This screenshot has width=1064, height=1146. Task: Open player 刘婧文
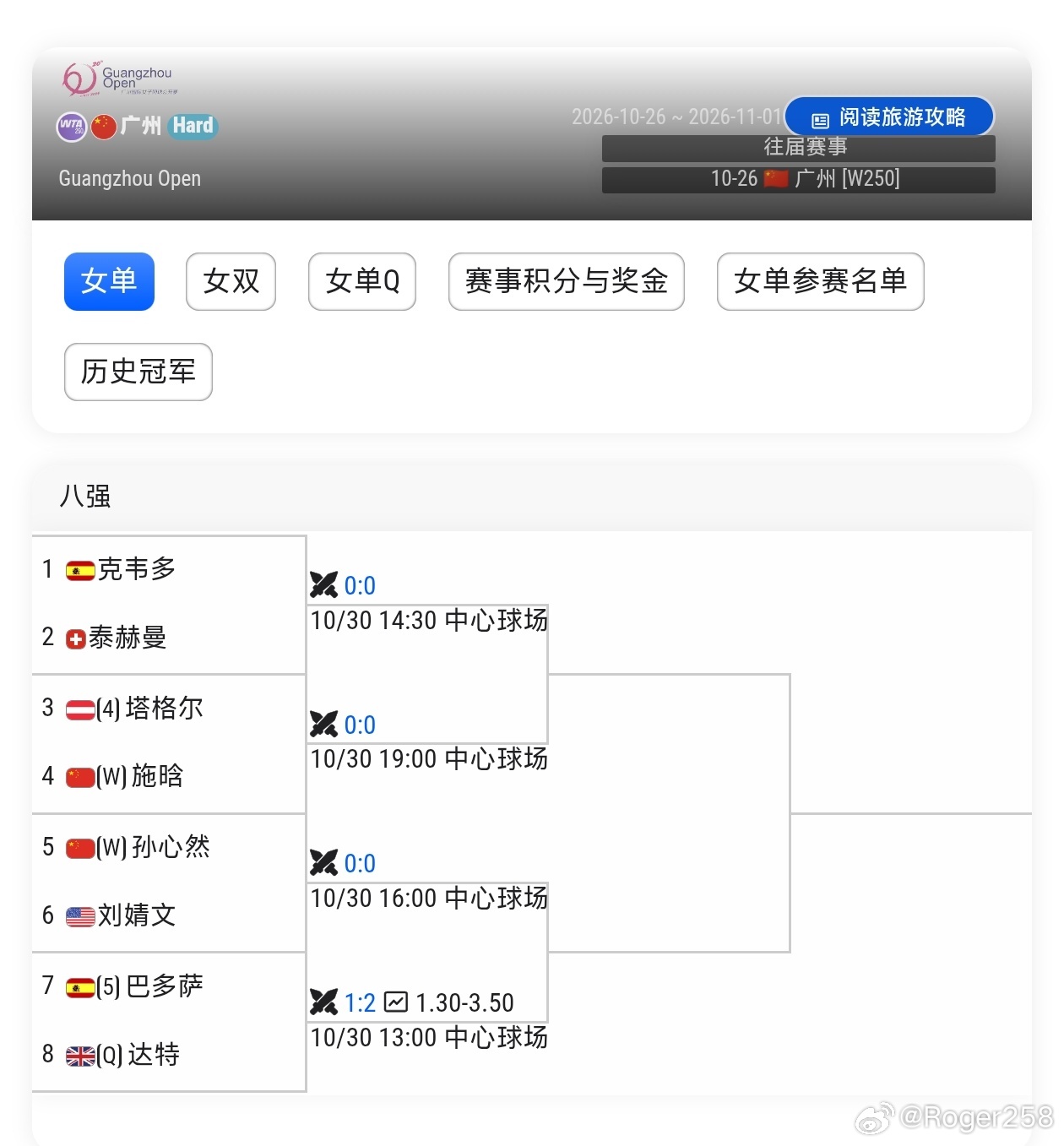click(137, 915)
